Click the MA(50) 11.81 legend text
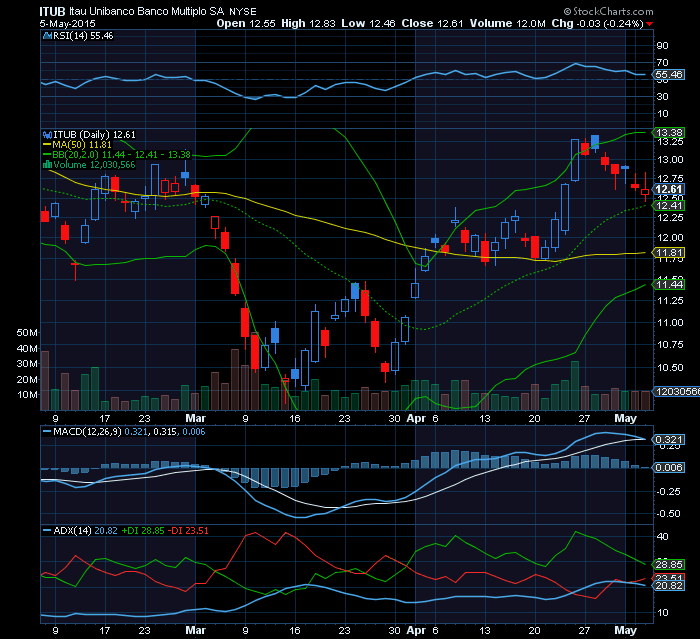This screenshot has width=700, height=639. (x=82, y=145)
